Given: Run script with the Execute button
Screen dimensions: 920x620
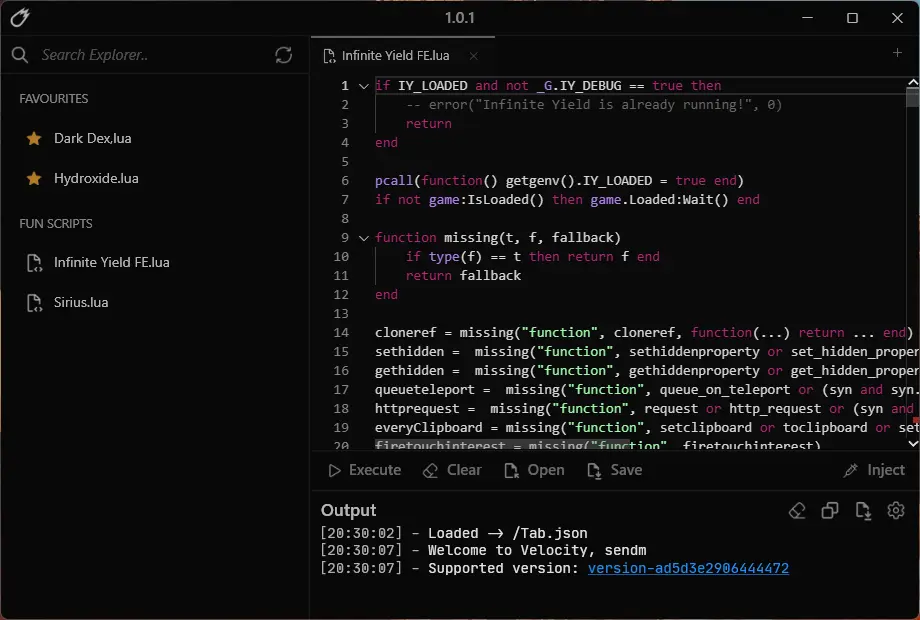Looking at the screenshot, I should pyautogui.click(x=364, y=470).
